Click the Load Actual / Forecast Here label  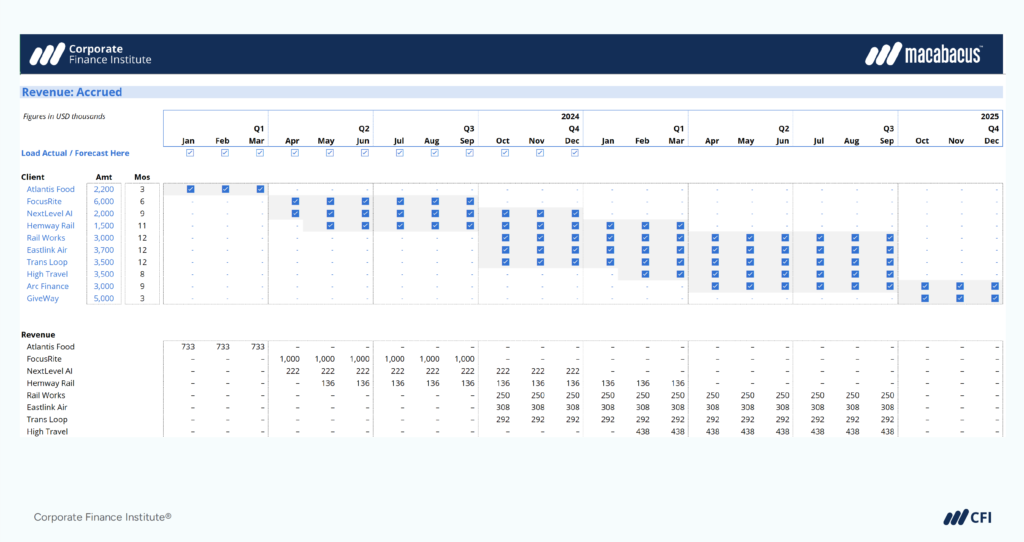click(x=75, y=153)
